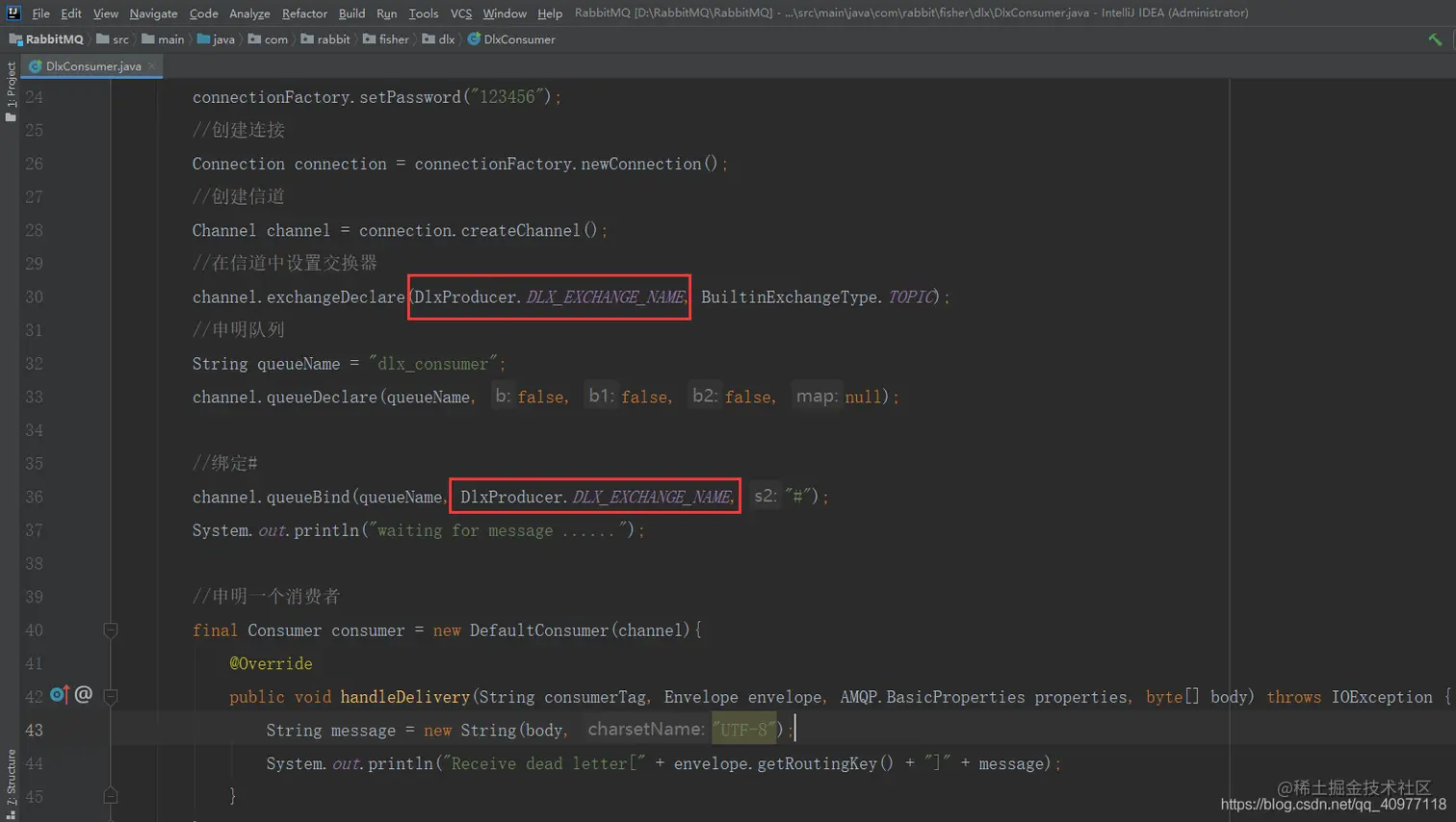1456x822 pixels.
Task: Open the File menu
Action: click(x=40, y=13)
